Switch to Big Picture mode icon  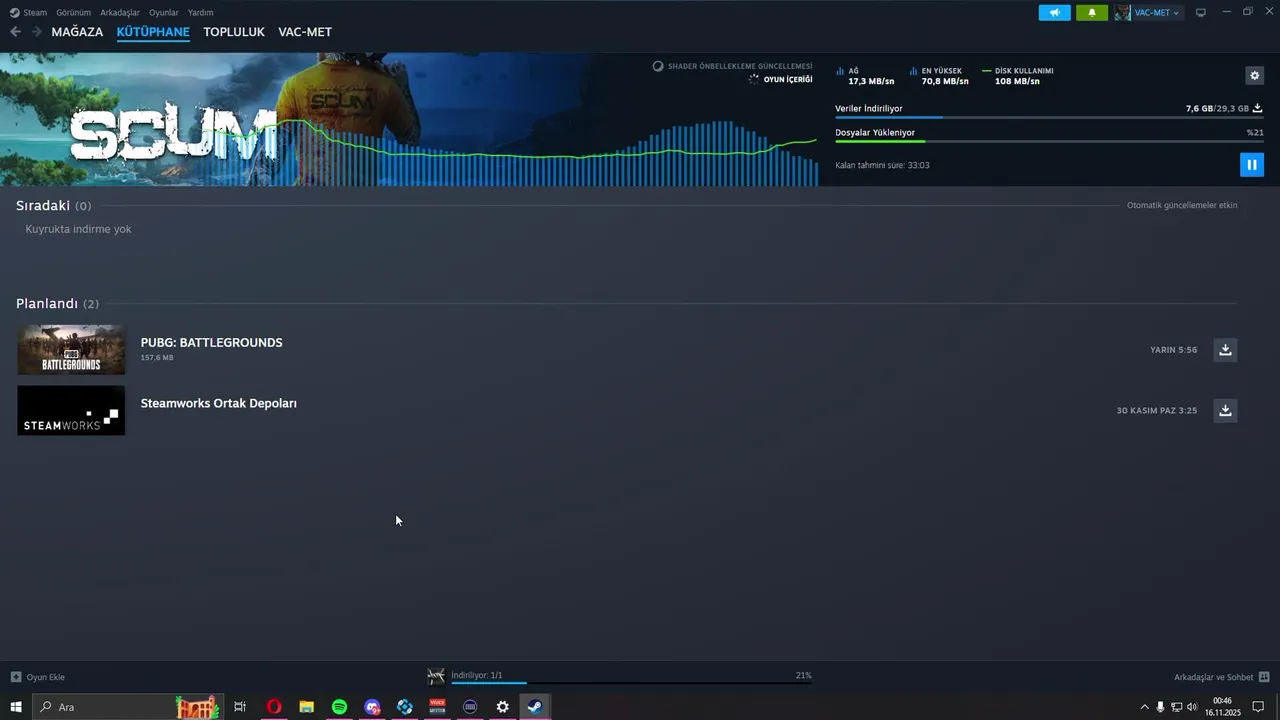[x=1201, y=13]
